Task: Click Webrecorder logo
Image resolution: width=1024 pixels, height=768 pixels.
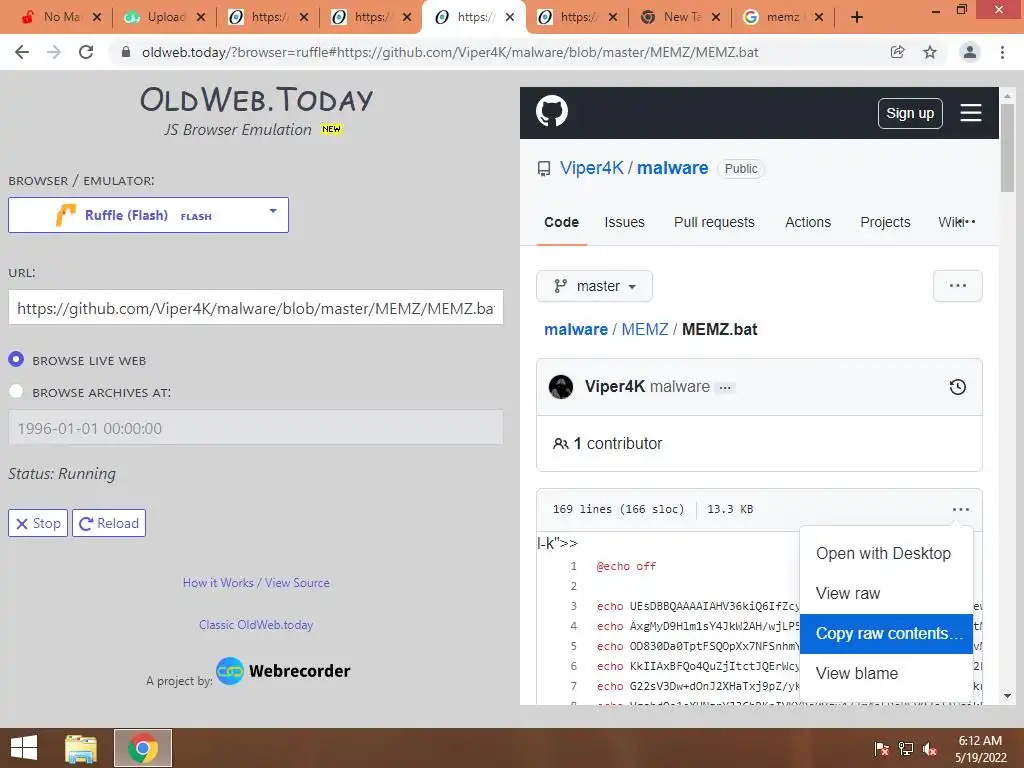Action: pyautogui.click(x=283, y=671)
